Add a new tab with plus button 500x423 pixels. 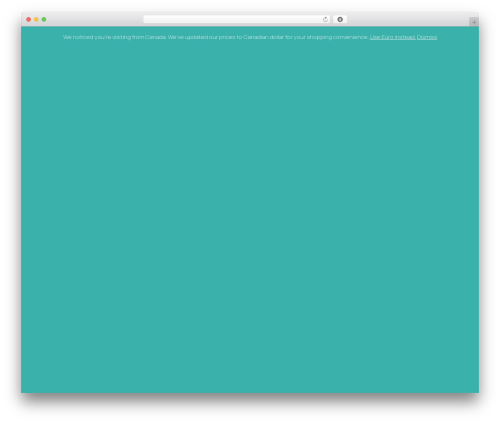474,22
